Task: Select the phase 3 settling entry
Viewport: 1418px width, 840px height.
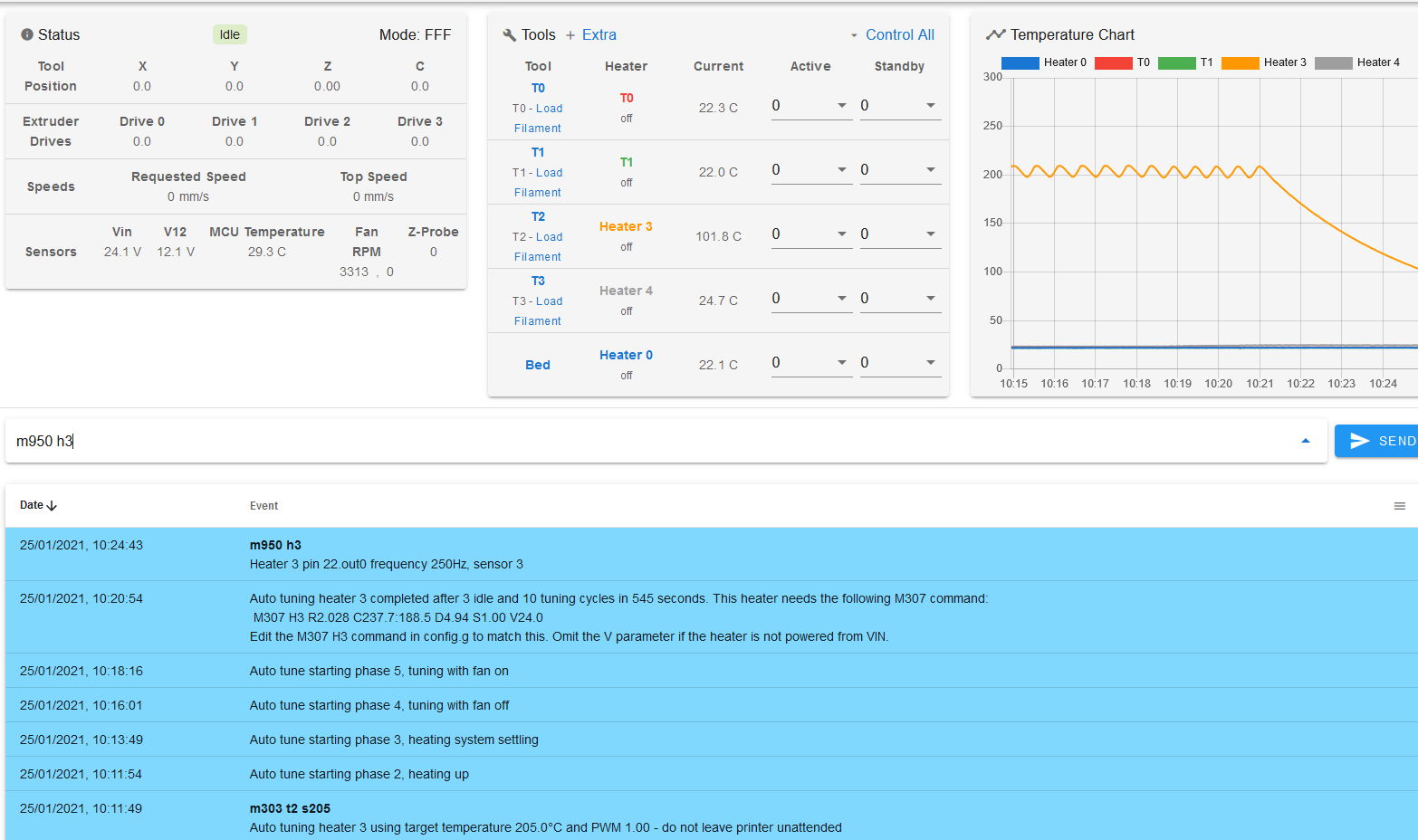Action: [x=712, y=740]
